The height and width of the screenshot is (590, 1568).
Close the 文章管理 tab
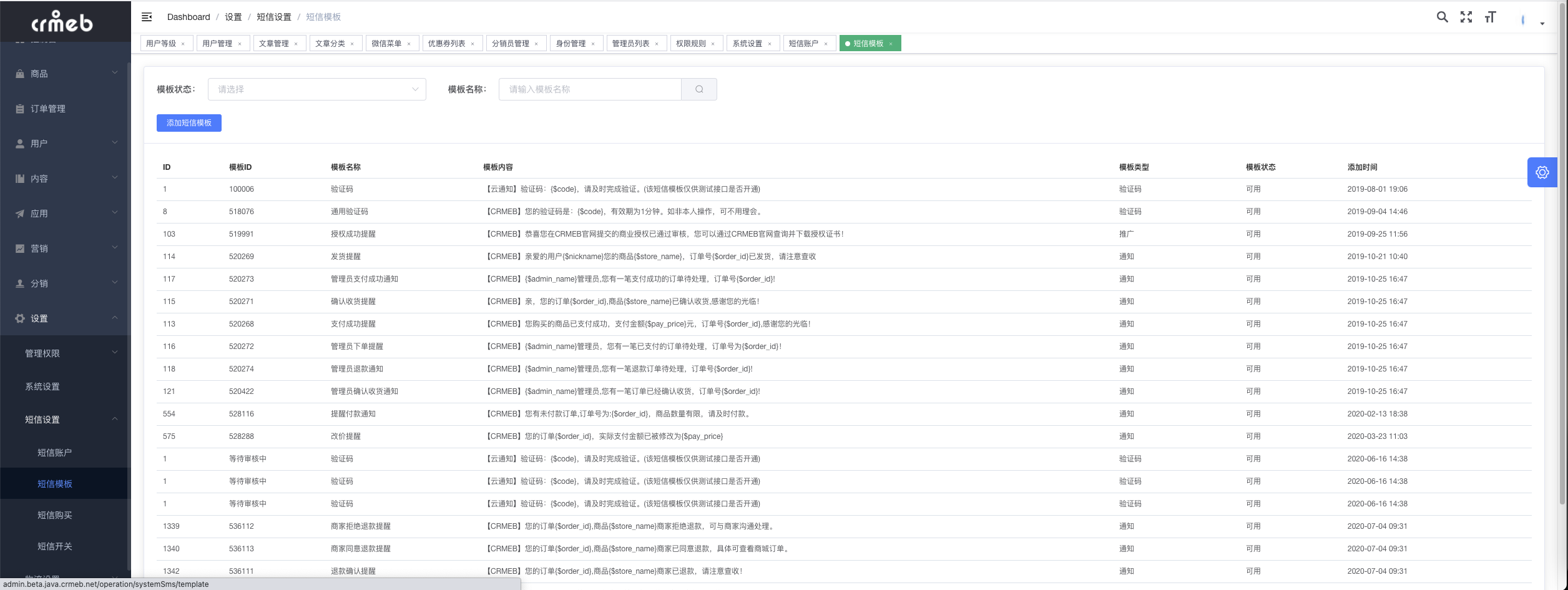tap(296, 44)
